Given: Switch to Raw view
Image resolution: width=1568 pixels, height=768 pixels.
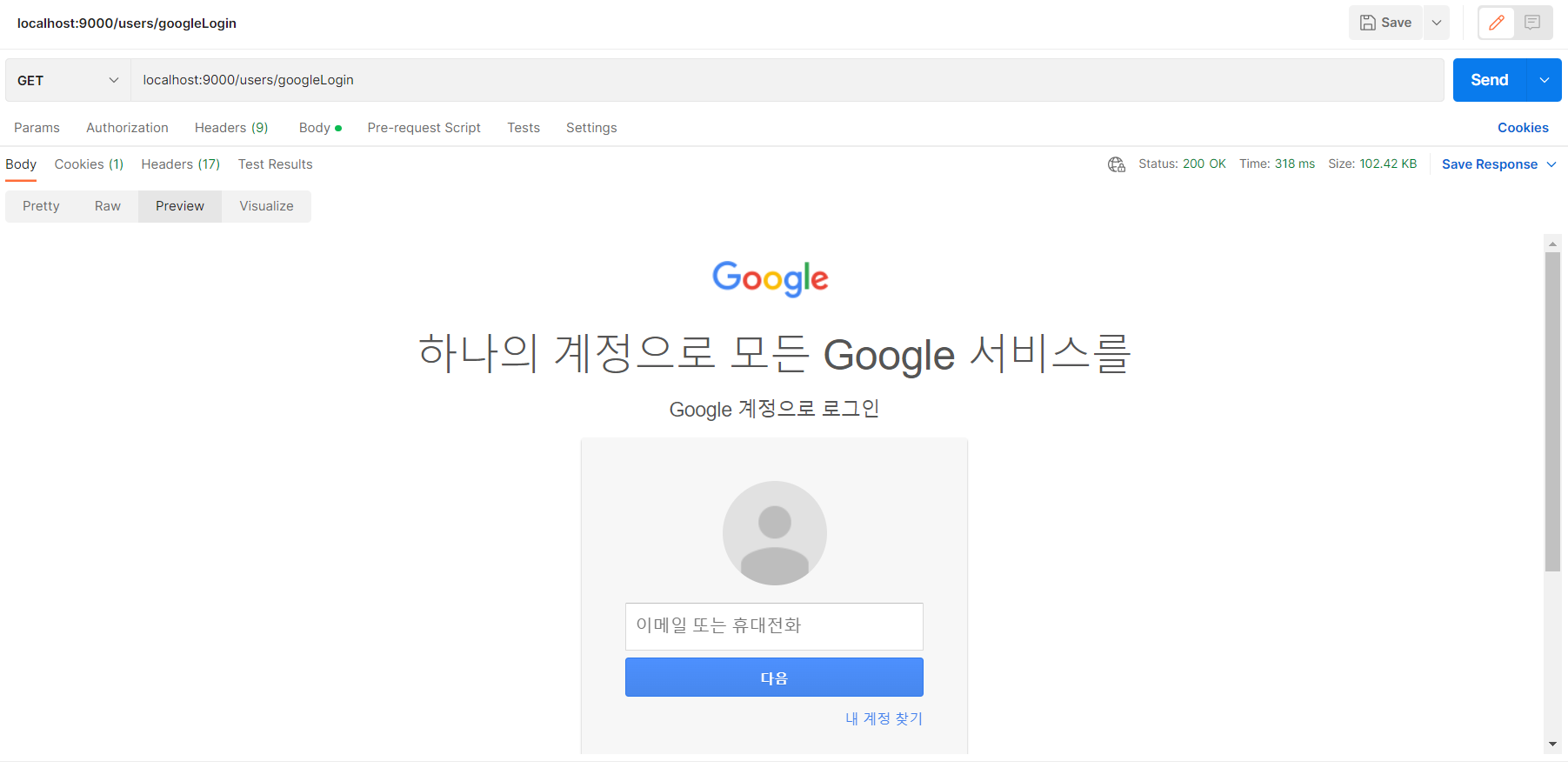Looking at the screenshot, I should pos(108,206).
